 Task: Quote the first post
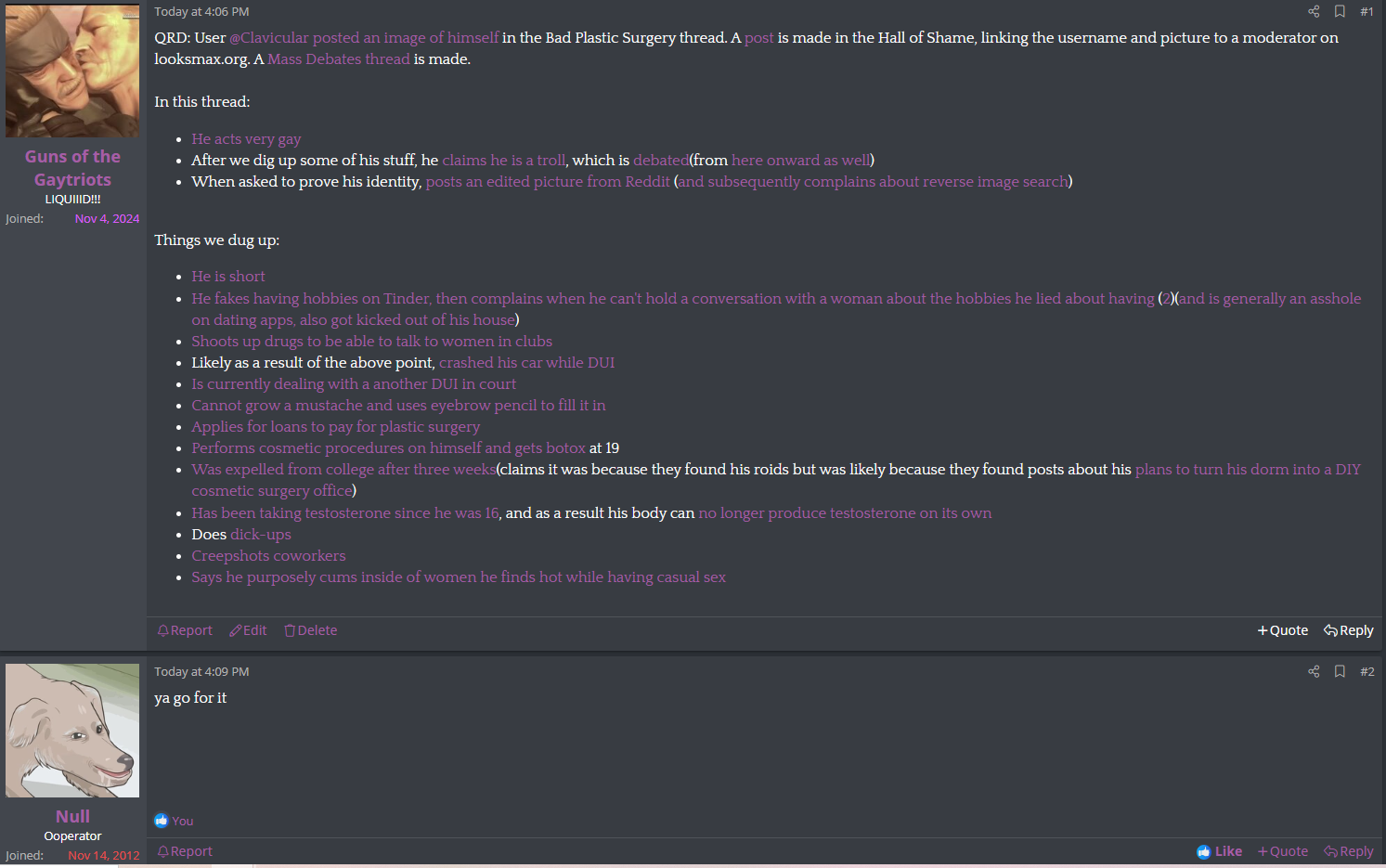coord(1283,630)
